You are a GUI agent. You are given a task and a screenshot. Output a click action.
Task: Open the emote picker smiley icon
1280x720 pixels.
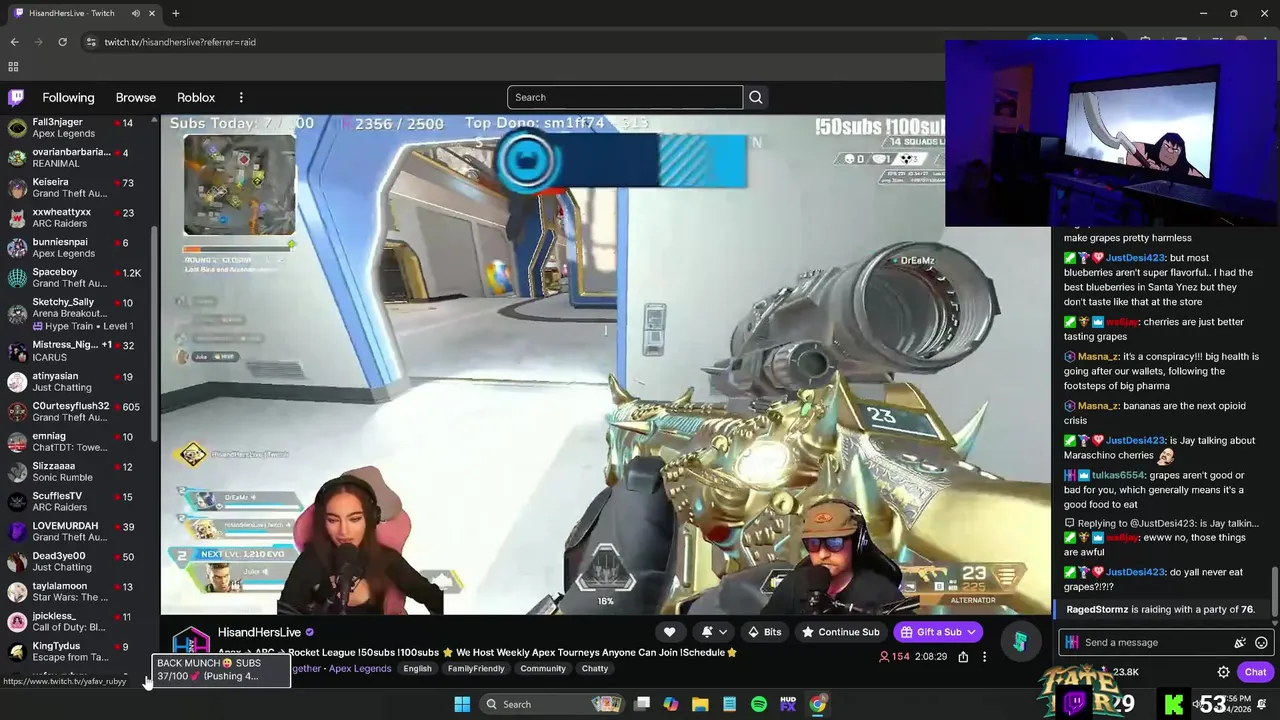tap(1261, 643)
